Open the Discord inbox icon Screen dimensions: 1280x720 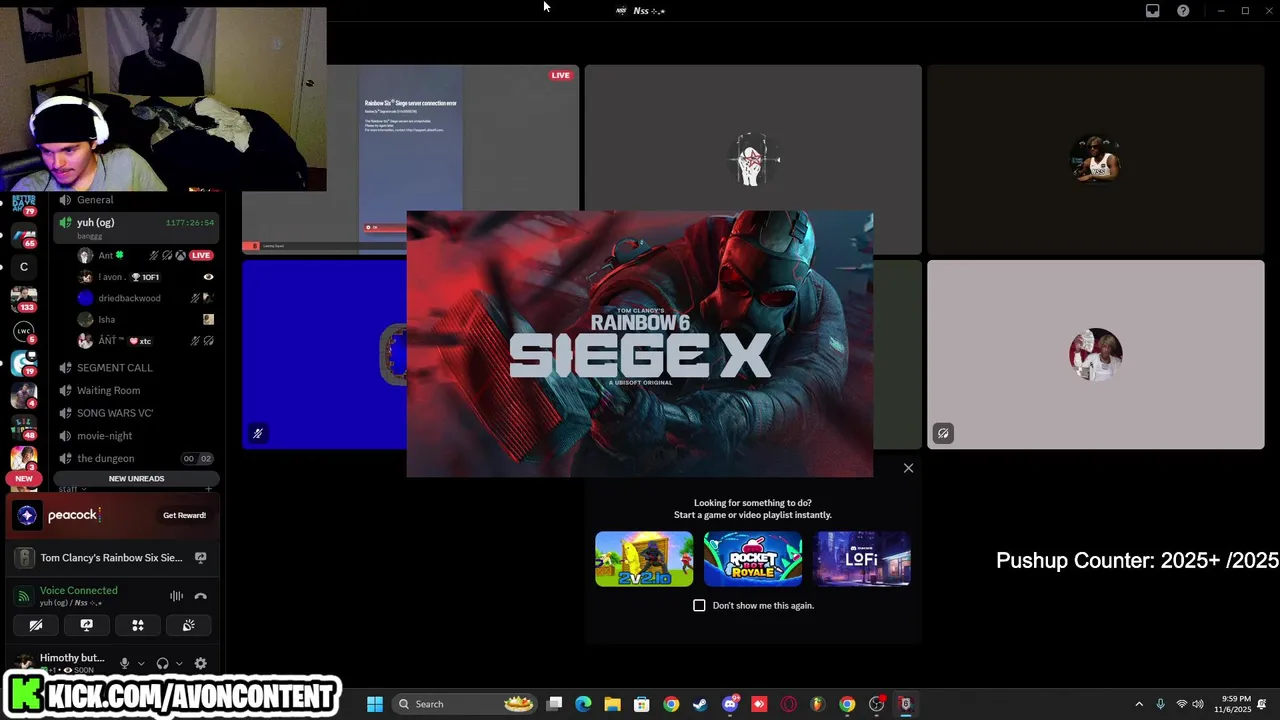click(x=1153, y=11)
